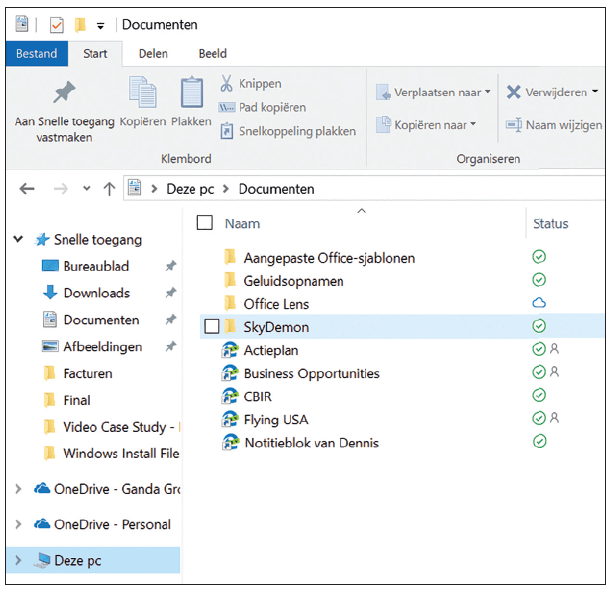
Task: Select the Geluidsopnamen folder name
Action: point(293,282)
